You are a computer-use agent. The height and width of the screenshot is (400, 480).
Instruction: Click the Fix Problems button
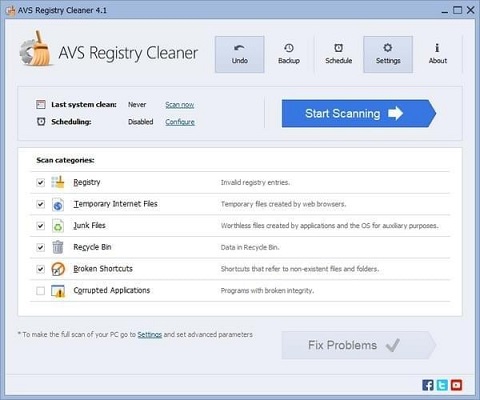pos(359,345)
